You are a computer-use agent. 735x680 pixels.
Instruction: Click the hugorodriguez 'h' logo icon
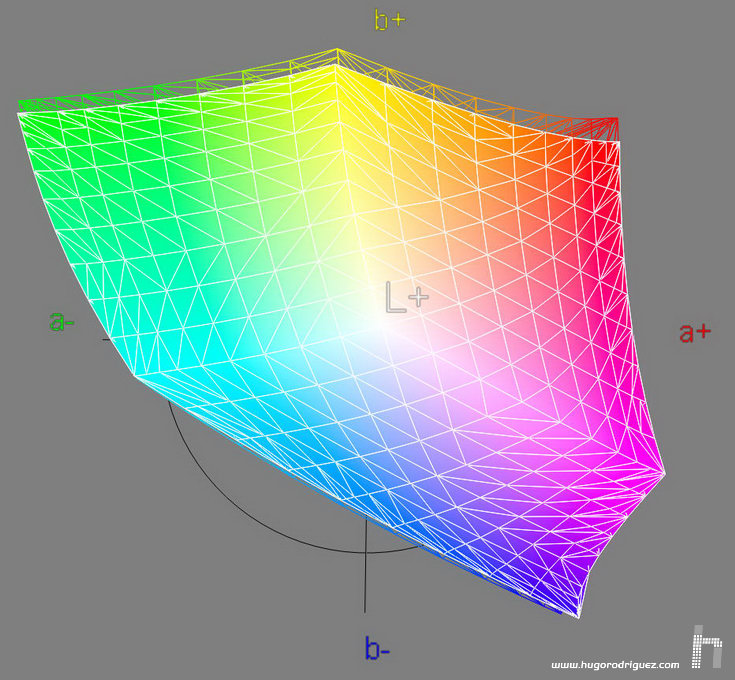pos(707,648)
